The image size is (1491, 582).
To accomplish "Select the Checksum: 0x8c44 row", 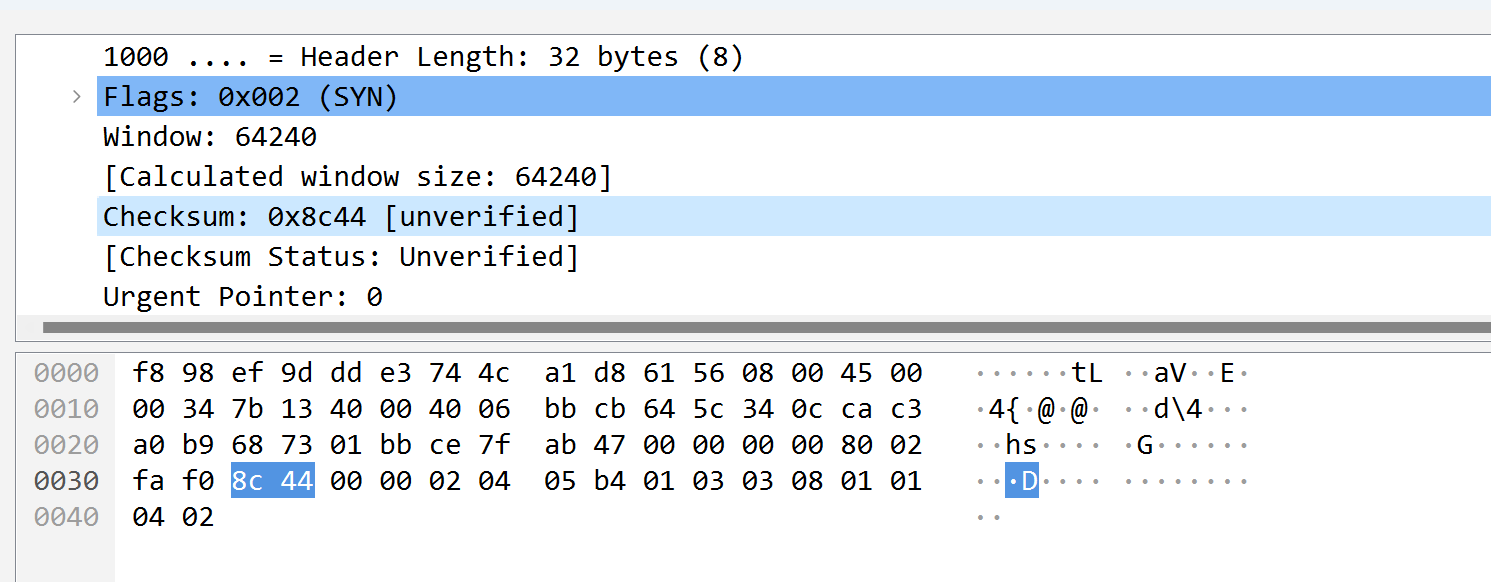I will pyautogui.click(x=794, y=217).
